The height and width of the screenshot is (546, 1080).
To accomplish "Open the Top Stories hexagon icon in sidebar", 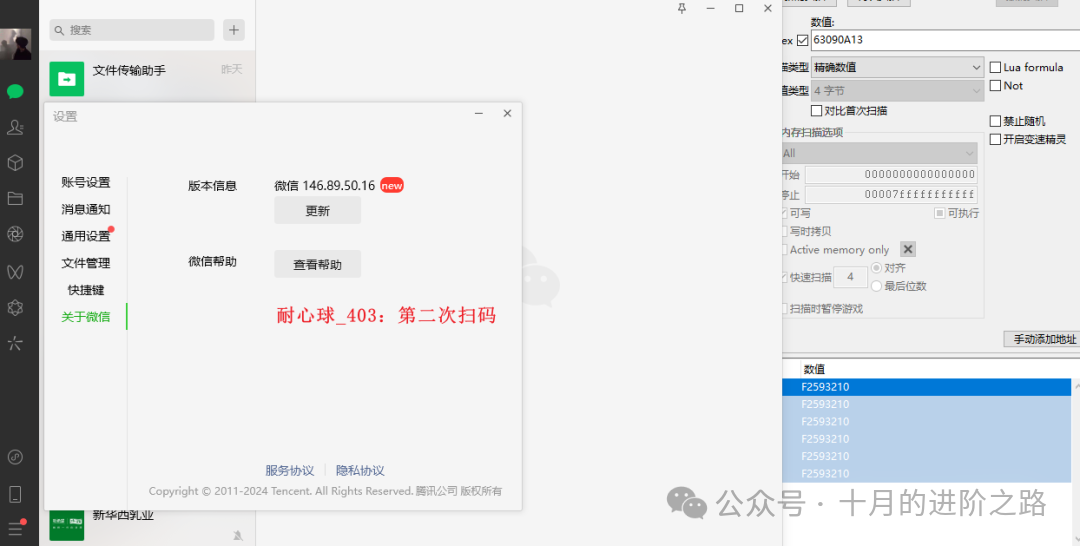I will pyautogui.click(x=15, y=307).
